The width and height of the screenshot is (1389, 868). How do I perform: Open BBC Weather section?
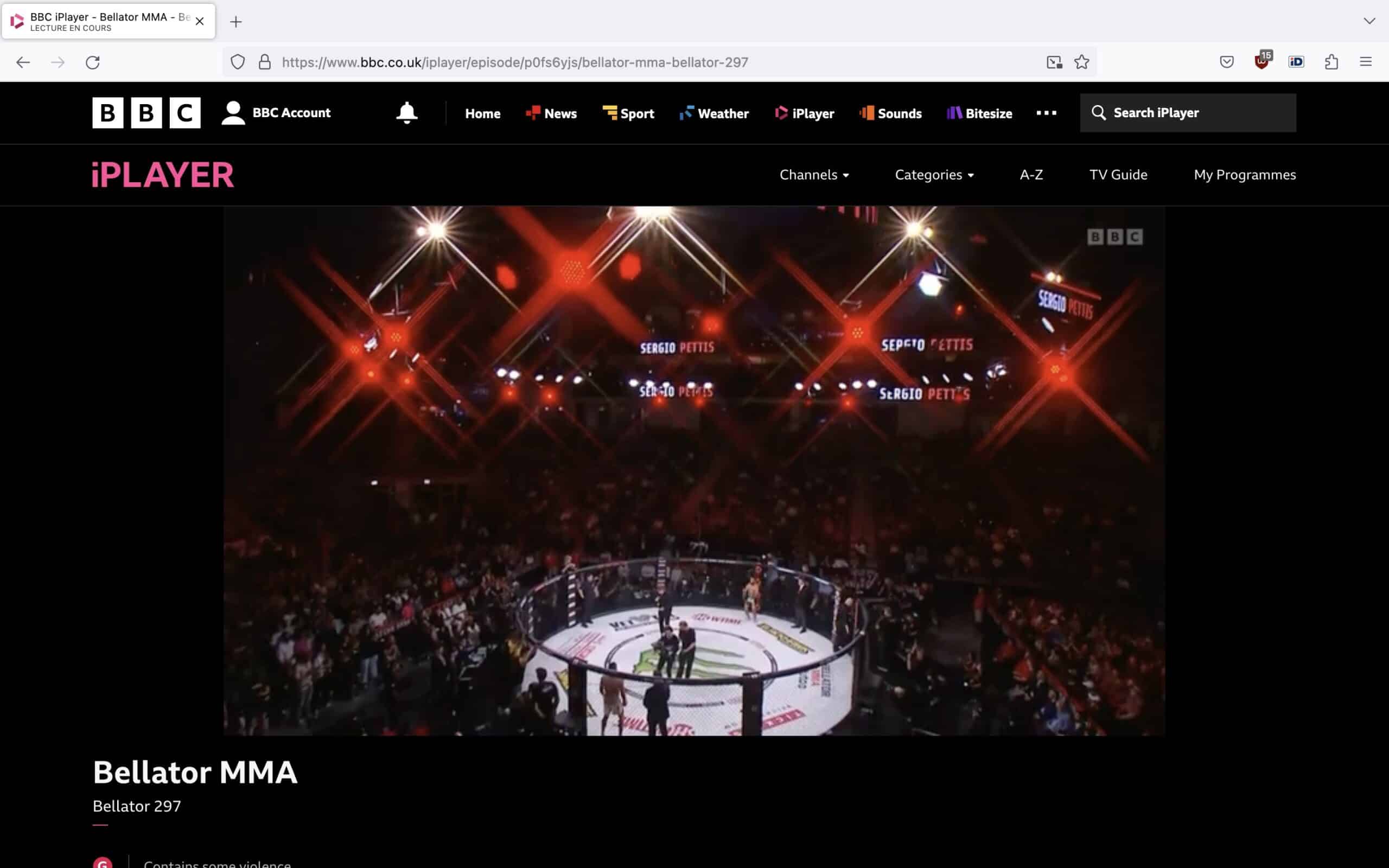714,113
